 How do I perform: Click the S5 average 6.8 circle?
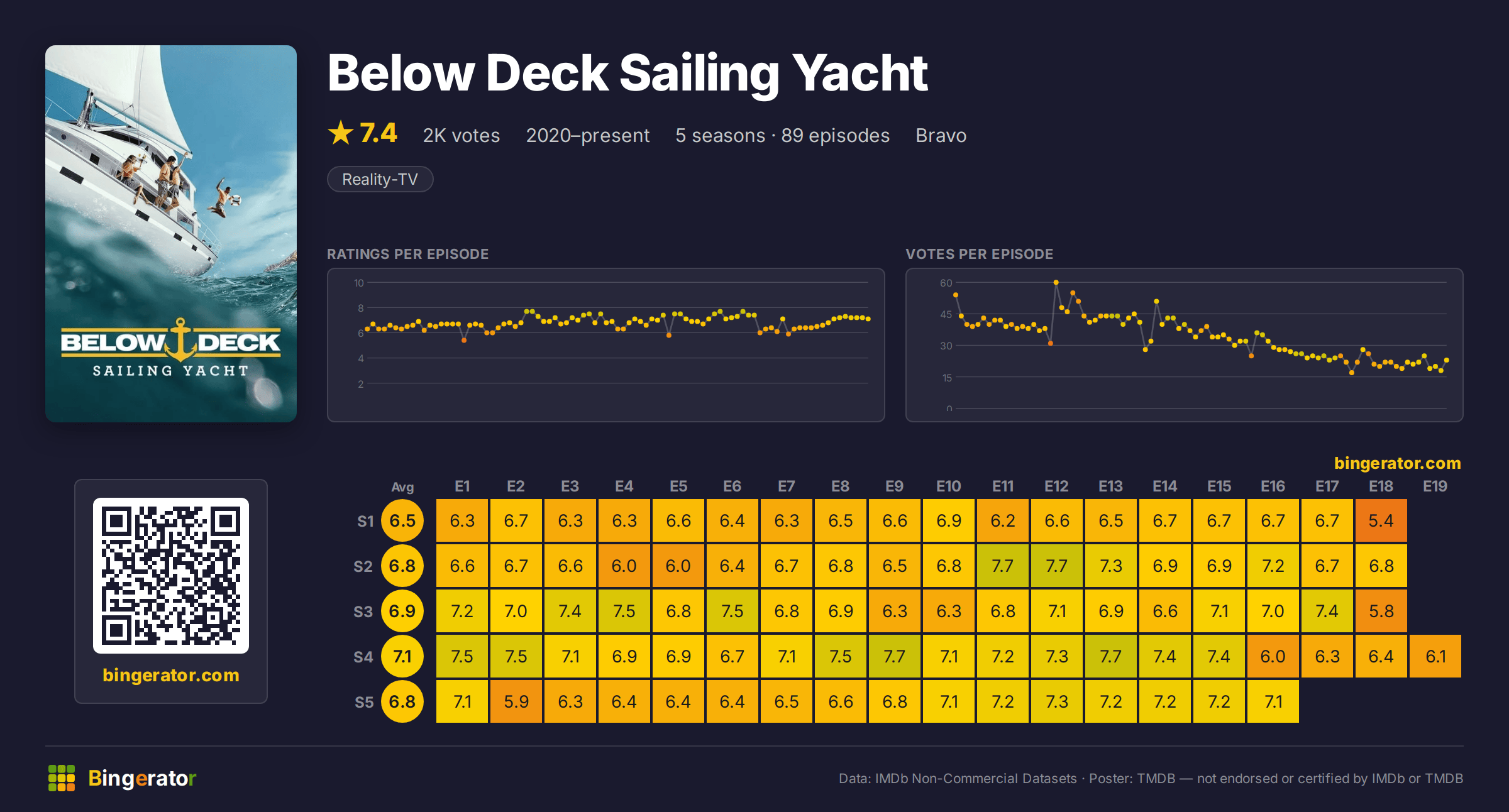(402, 701)
